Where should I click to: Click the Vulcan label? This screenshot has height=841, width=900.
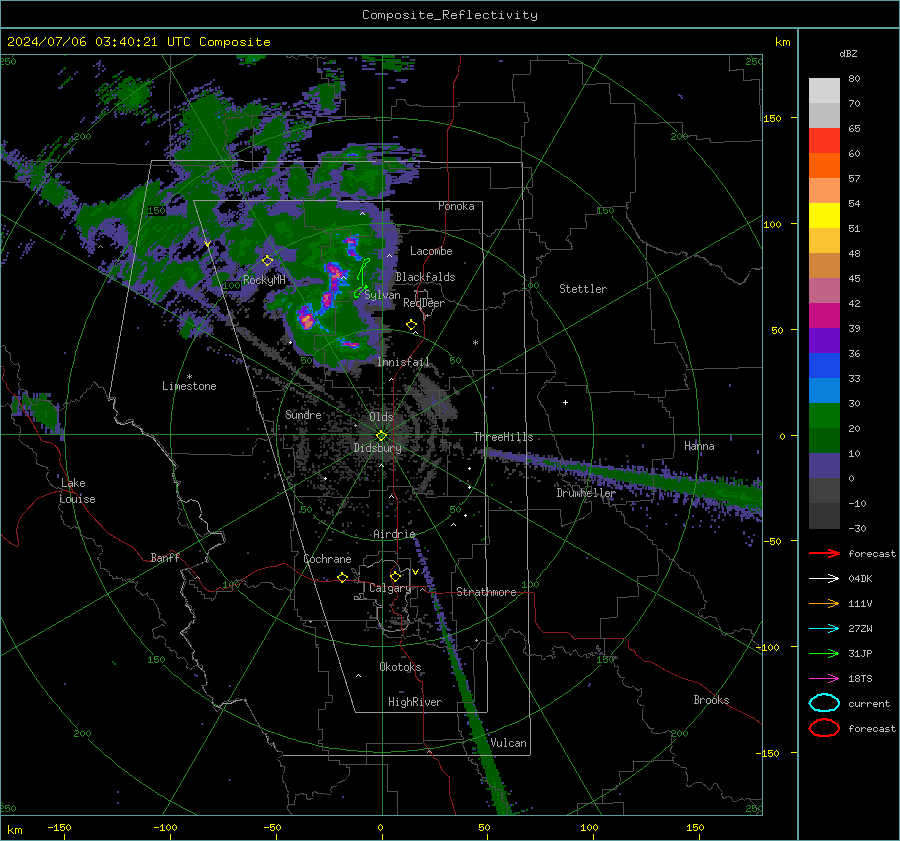(x=508, y=743)
